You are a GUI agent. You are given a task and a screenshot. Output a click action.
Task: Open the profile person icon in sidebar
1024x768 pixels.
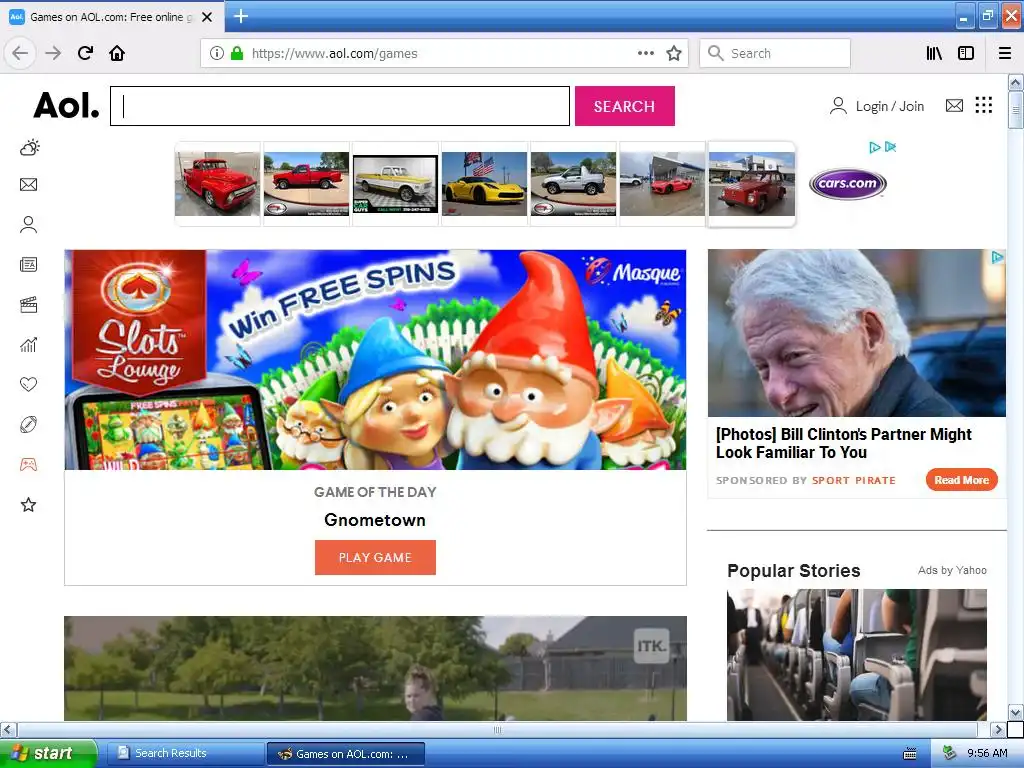(28, 225)
